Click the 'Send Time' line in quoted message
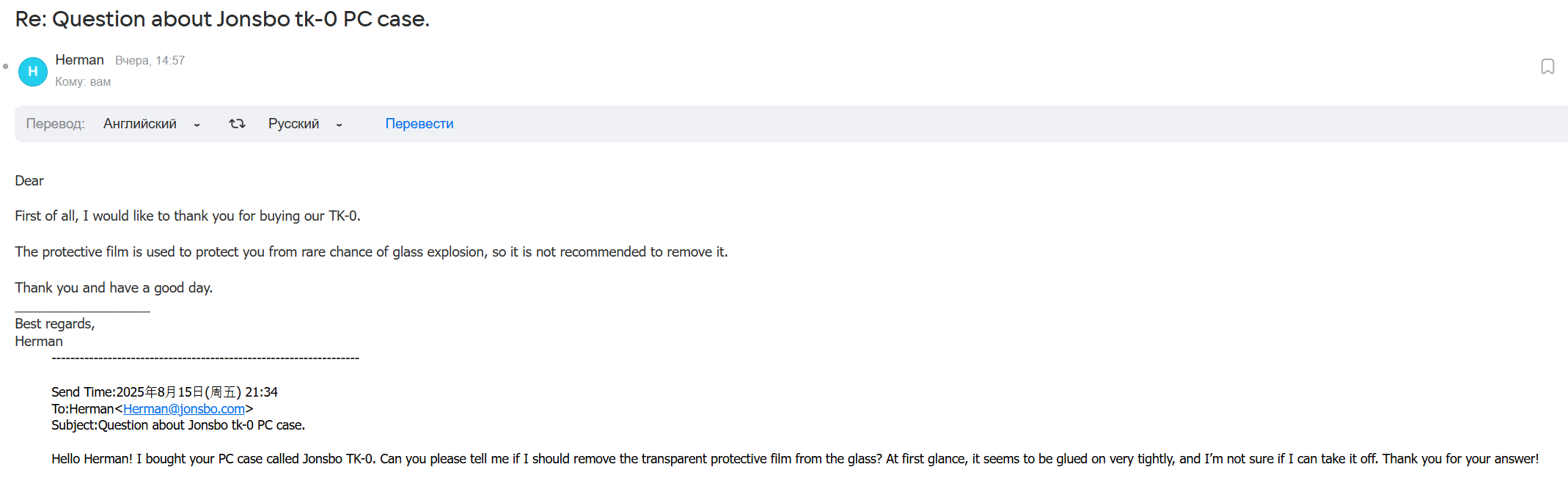 (x=164, y=392)
